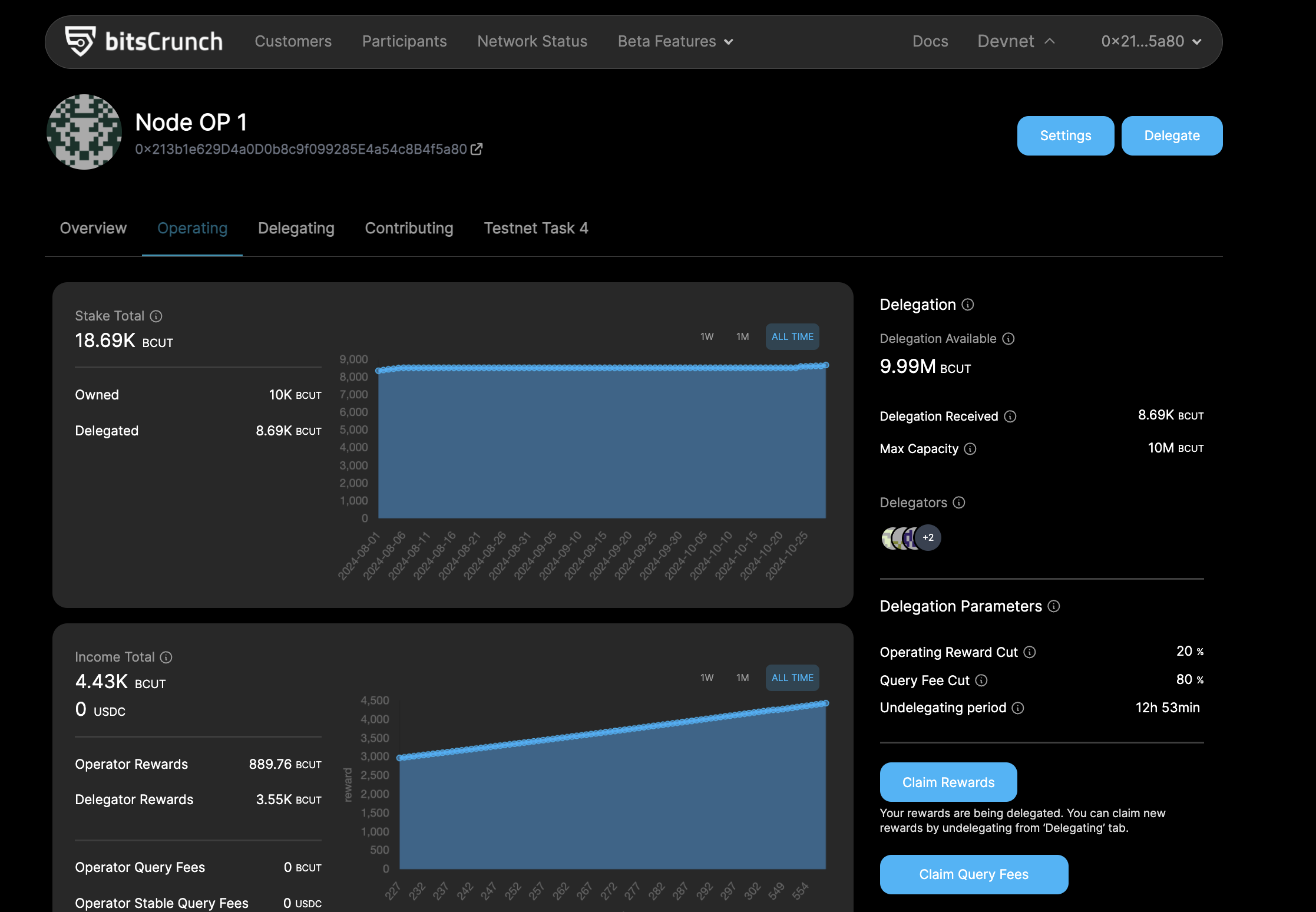Click the Max Capacity info icon
Screen dimensions: 1316x912
coord(970,449)
